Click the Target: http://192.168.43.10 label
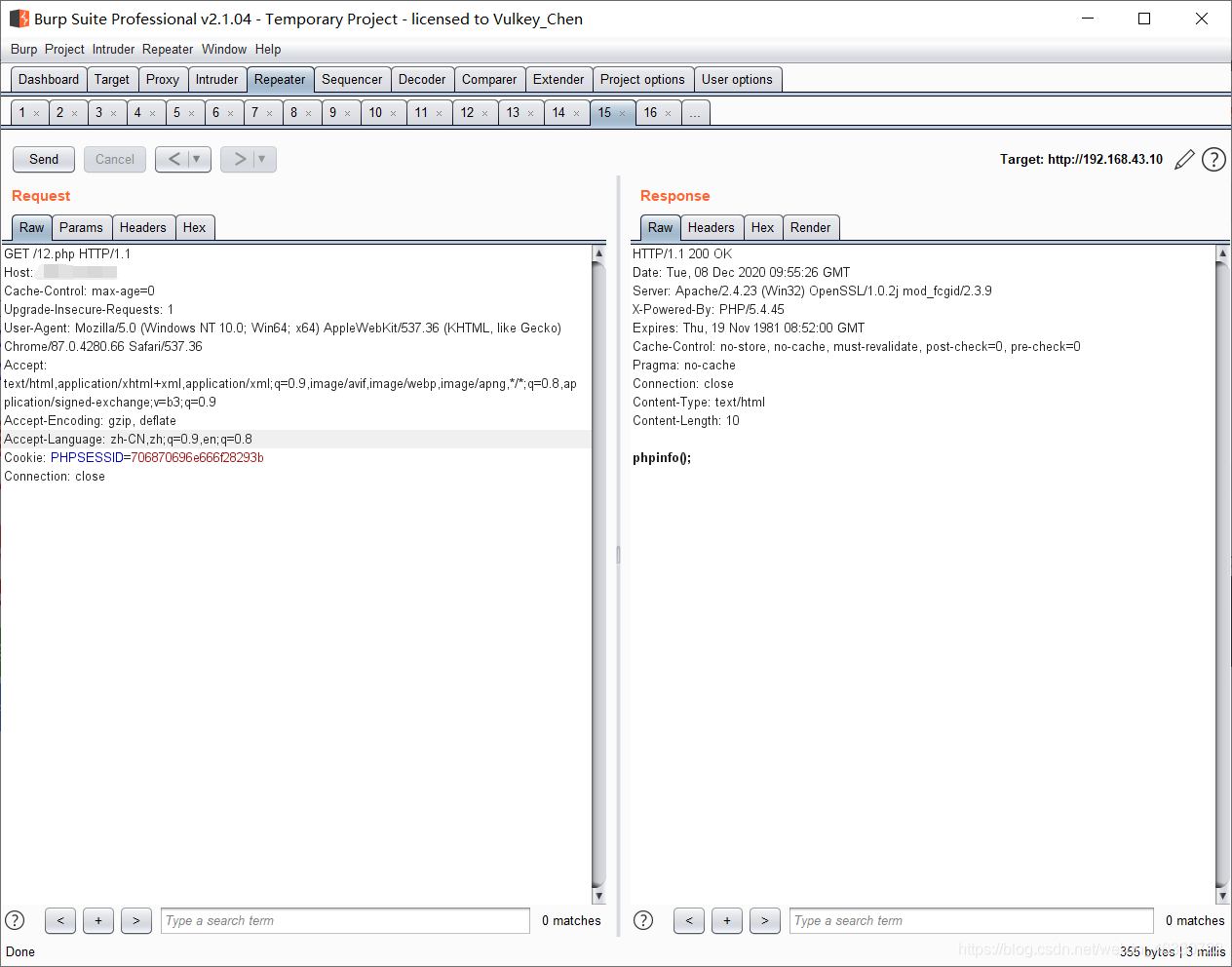The image size is (1232, 967). click(x=1081, y=160)
